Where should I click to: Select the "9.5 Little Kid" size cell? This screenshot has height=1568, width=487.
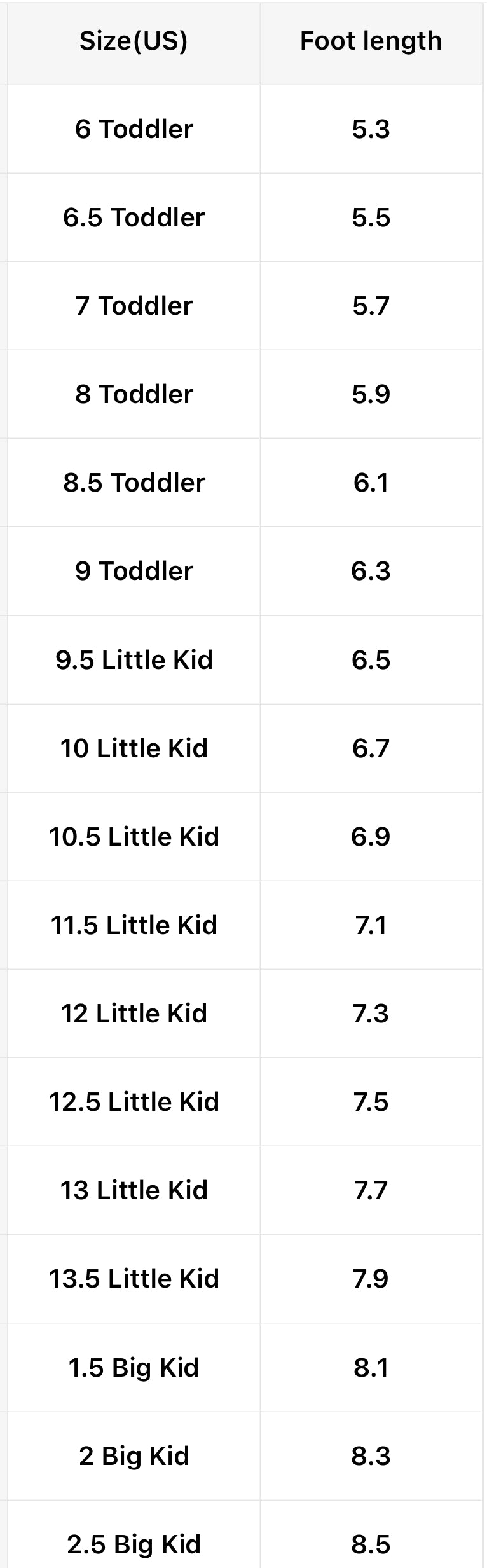coord(134,660)
